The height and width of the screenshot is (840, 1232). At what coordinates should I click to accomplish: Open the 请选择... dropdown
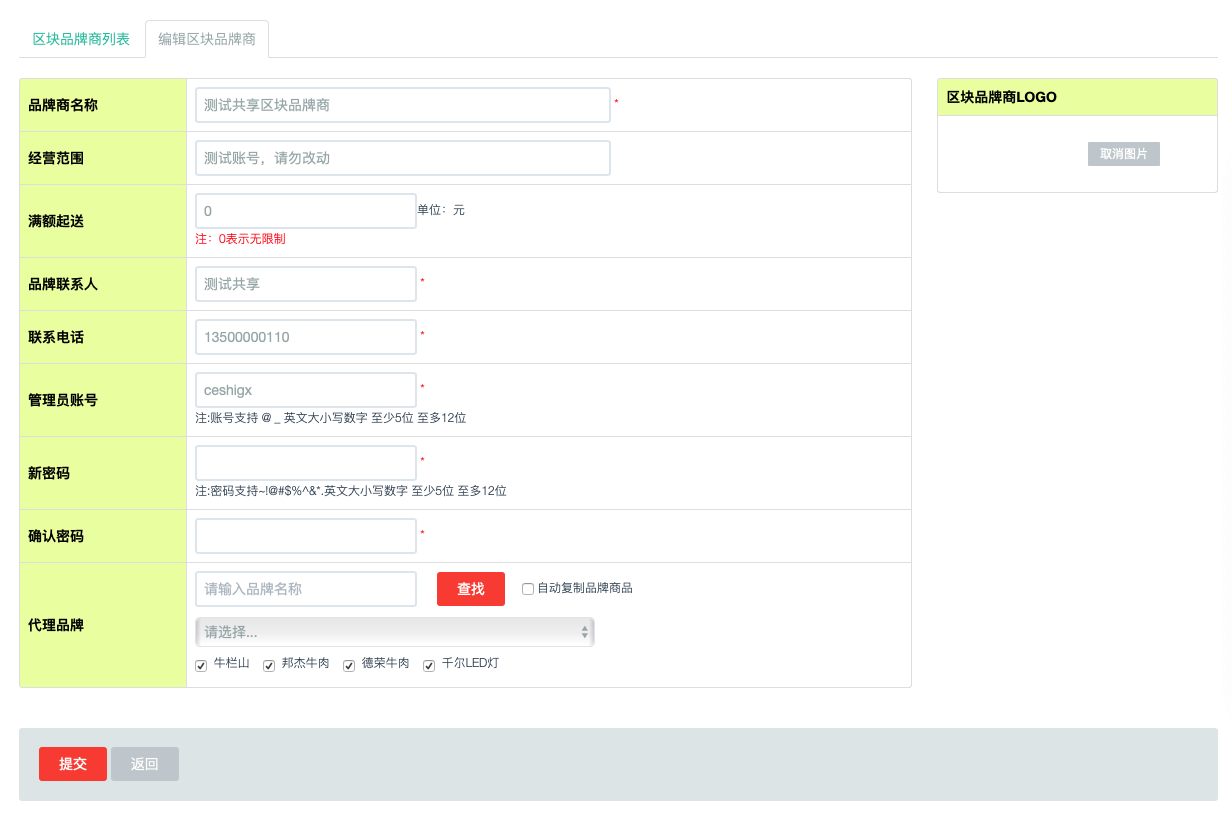(x=394, y=632)
